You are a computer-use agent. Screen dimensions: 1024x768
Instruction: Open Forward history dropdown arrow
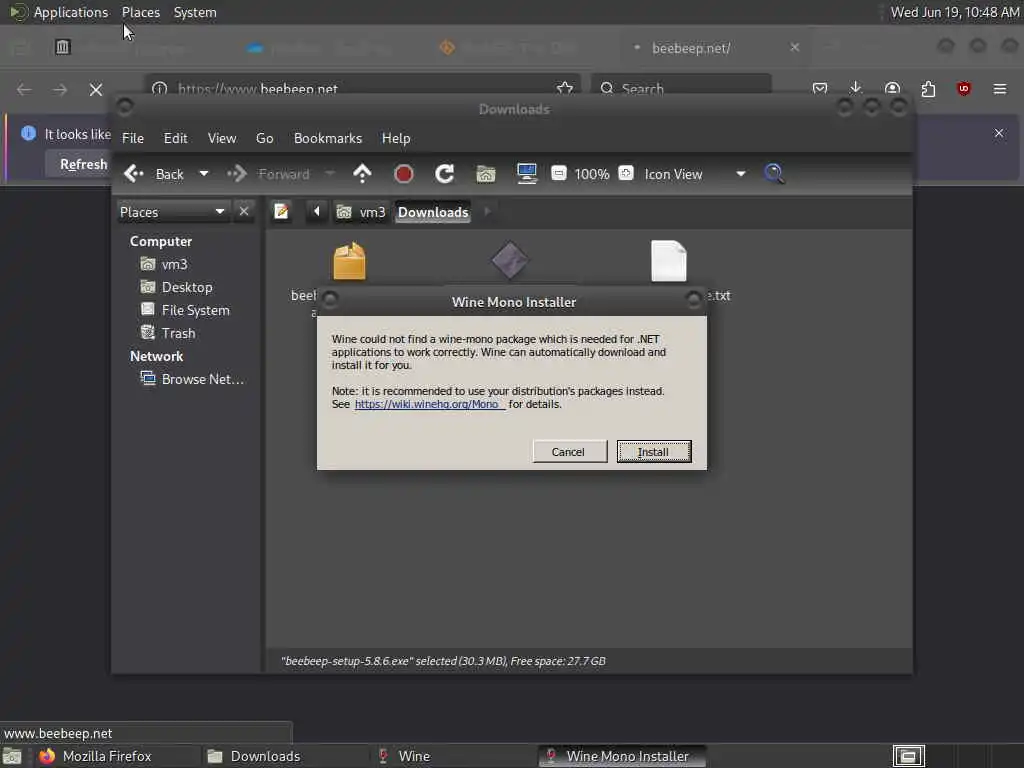[x=330, y=174]
